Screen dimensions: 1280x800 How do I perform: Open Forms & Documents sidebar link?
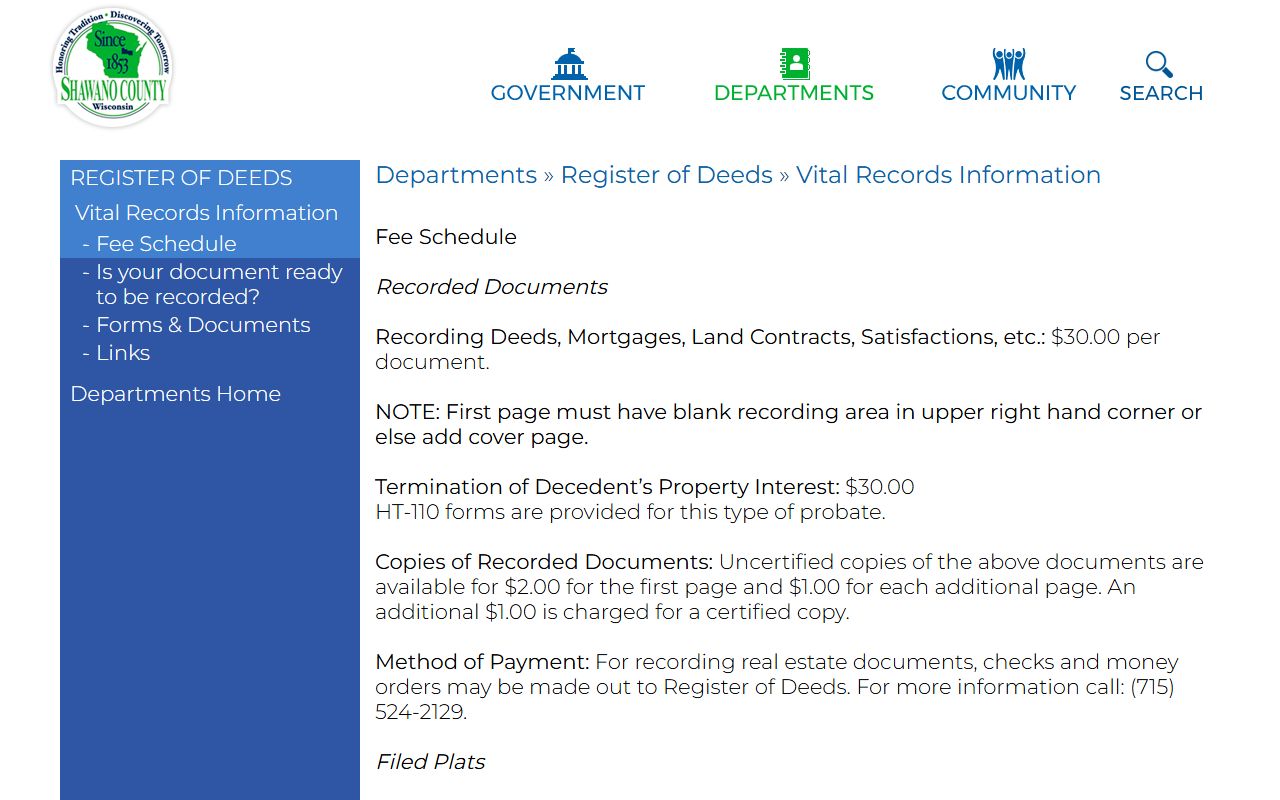pyautogui.click(x=203, y=325)
